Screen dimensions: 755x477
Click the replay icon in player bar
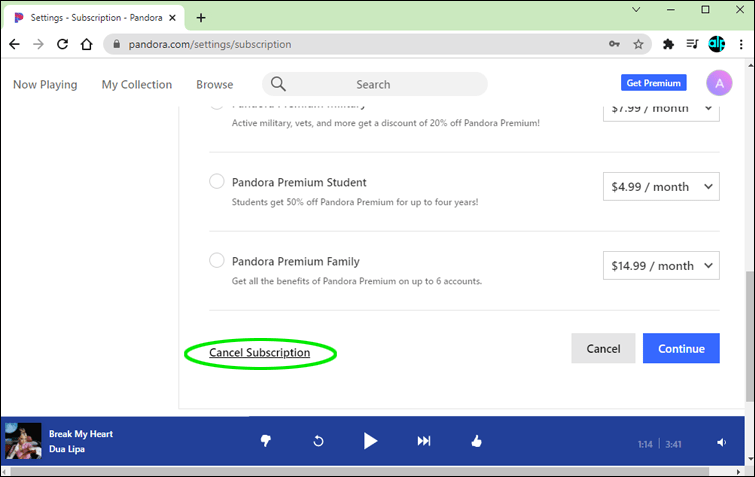click(x=318, y=441)
